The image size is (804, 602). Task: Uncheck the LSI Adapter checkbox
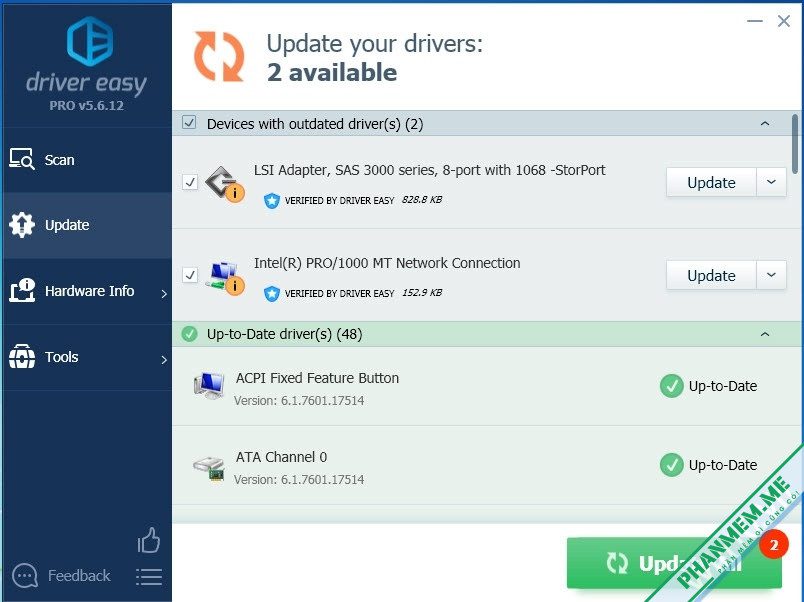[190, 182]
